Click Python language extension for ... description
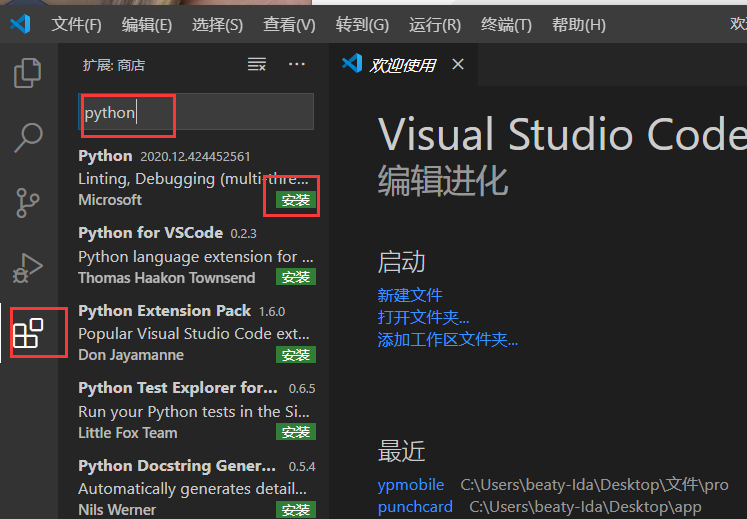This screenshot has height=519, width=747. [x=196, y=256]
